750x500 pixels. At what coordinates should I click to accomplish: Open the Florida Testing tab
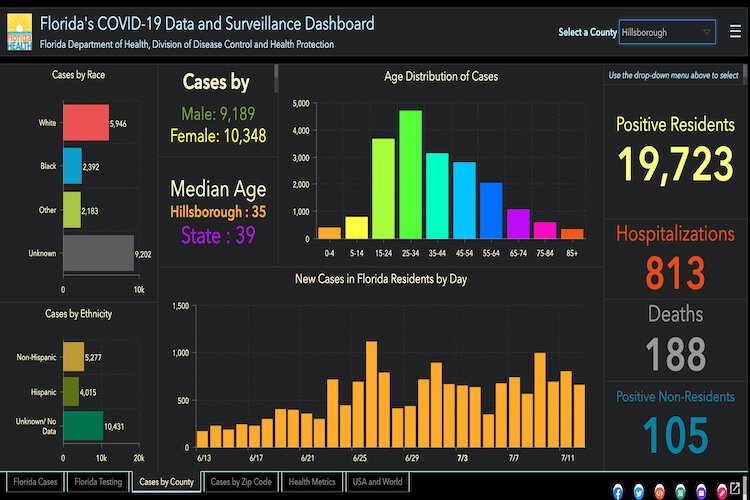(98, 482)
